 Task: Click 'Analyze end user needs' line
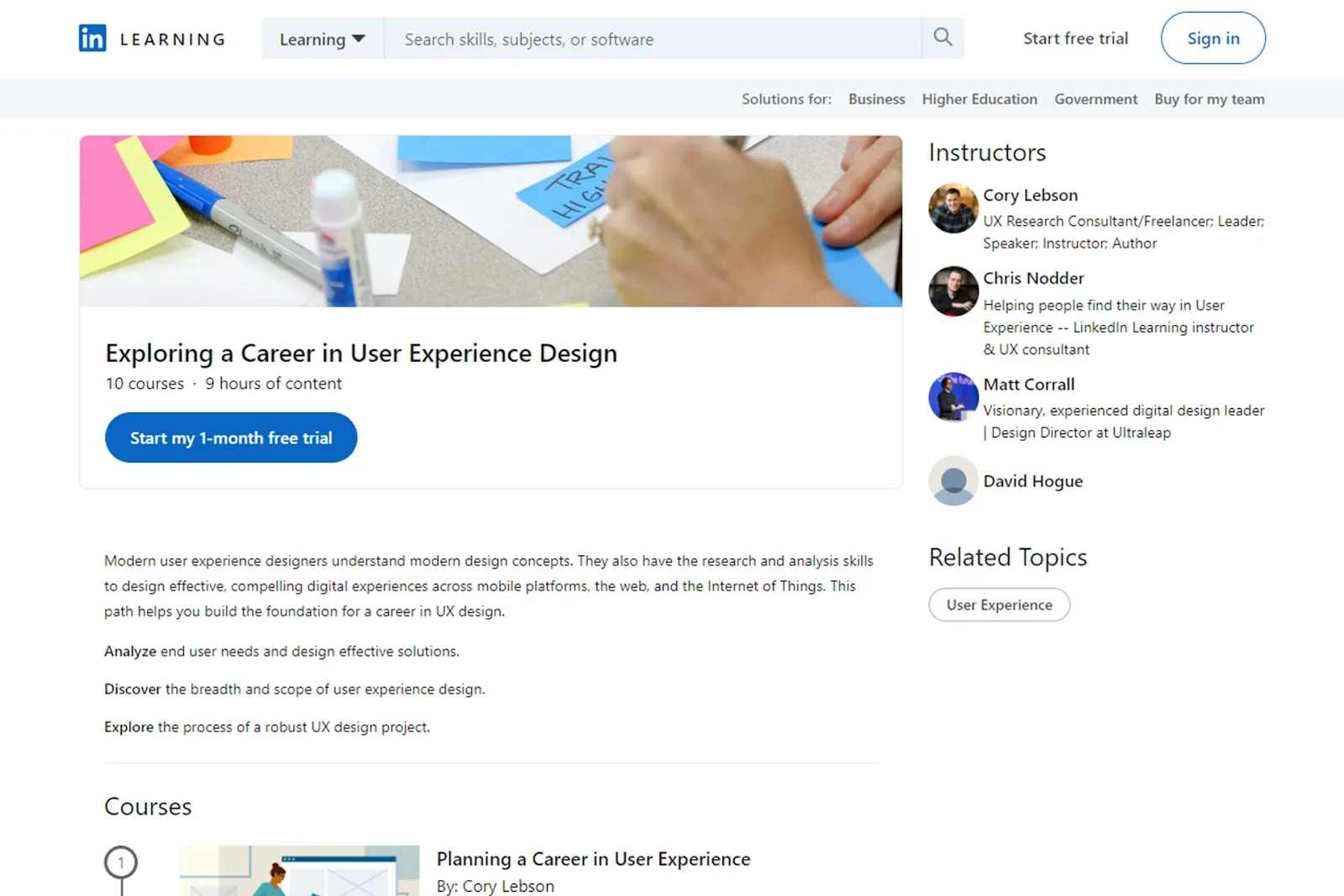click(281, 652)
